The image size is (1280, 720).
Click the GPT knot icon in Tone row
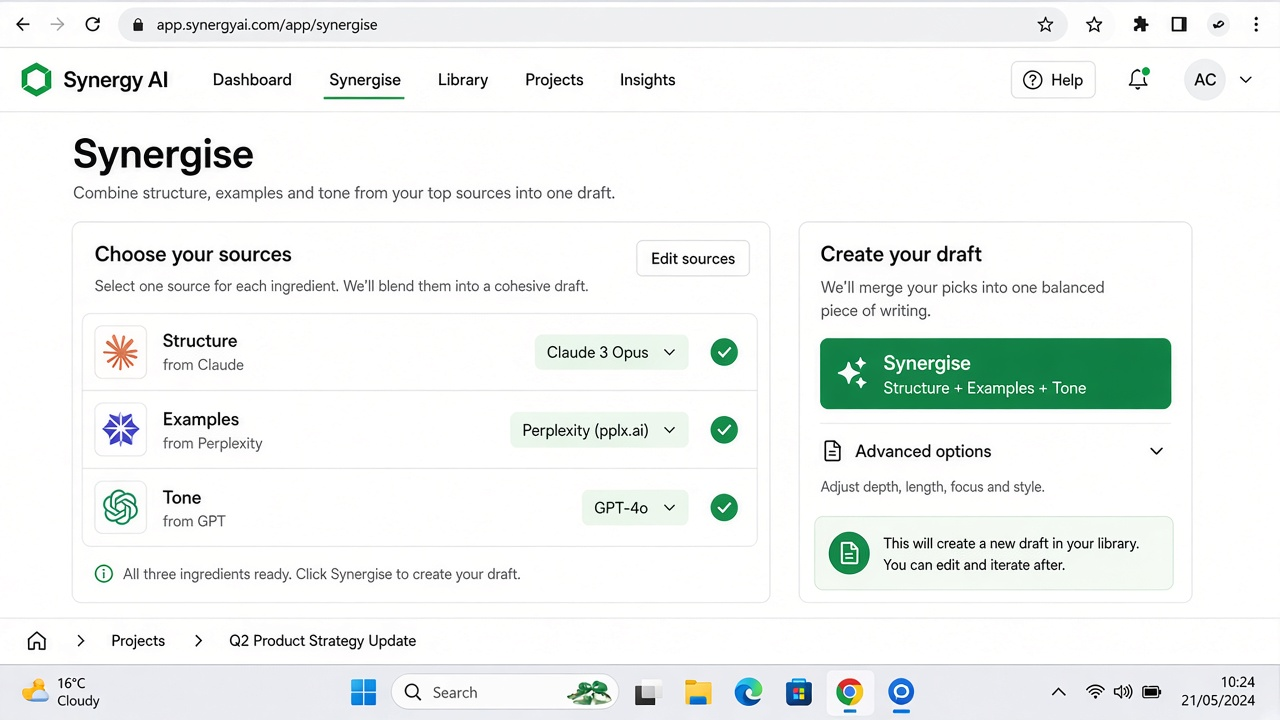[x=120, y=508]
